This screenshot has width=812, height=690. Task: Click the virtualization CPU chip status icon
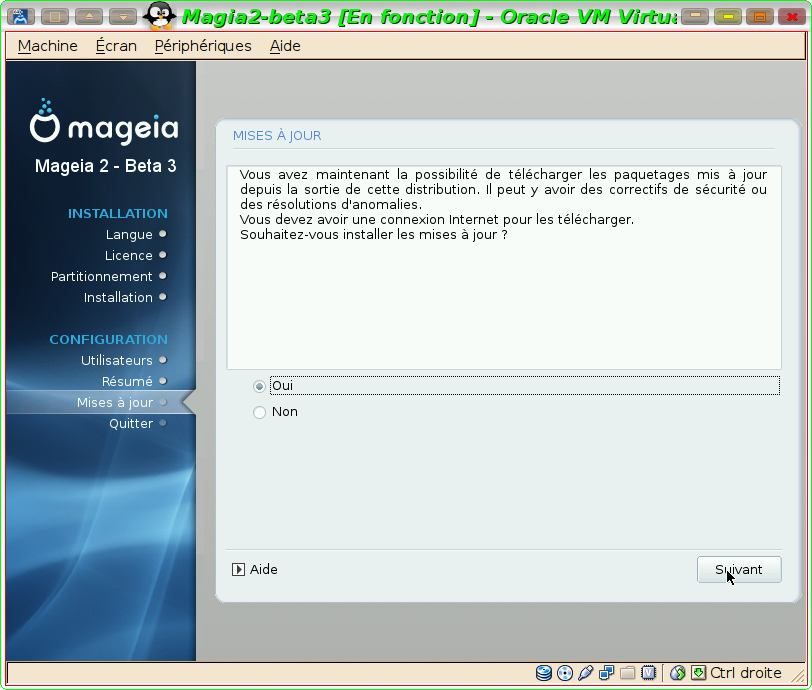click(648, 673)
